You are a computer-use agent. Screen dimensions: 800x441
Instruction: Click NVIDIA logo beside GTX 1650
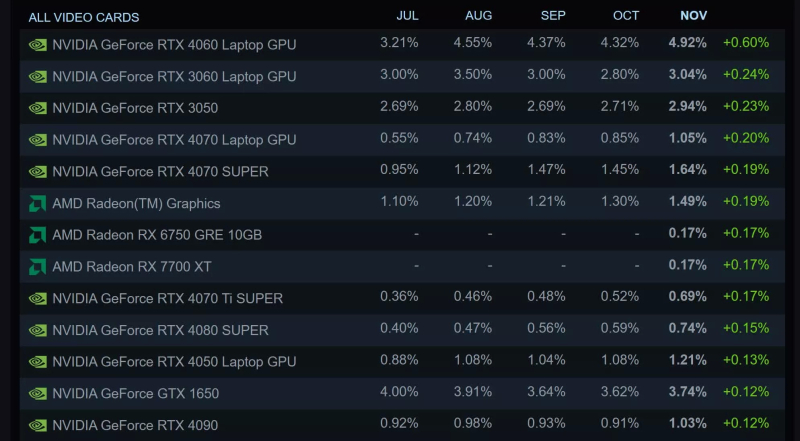[x=38, y=394]
